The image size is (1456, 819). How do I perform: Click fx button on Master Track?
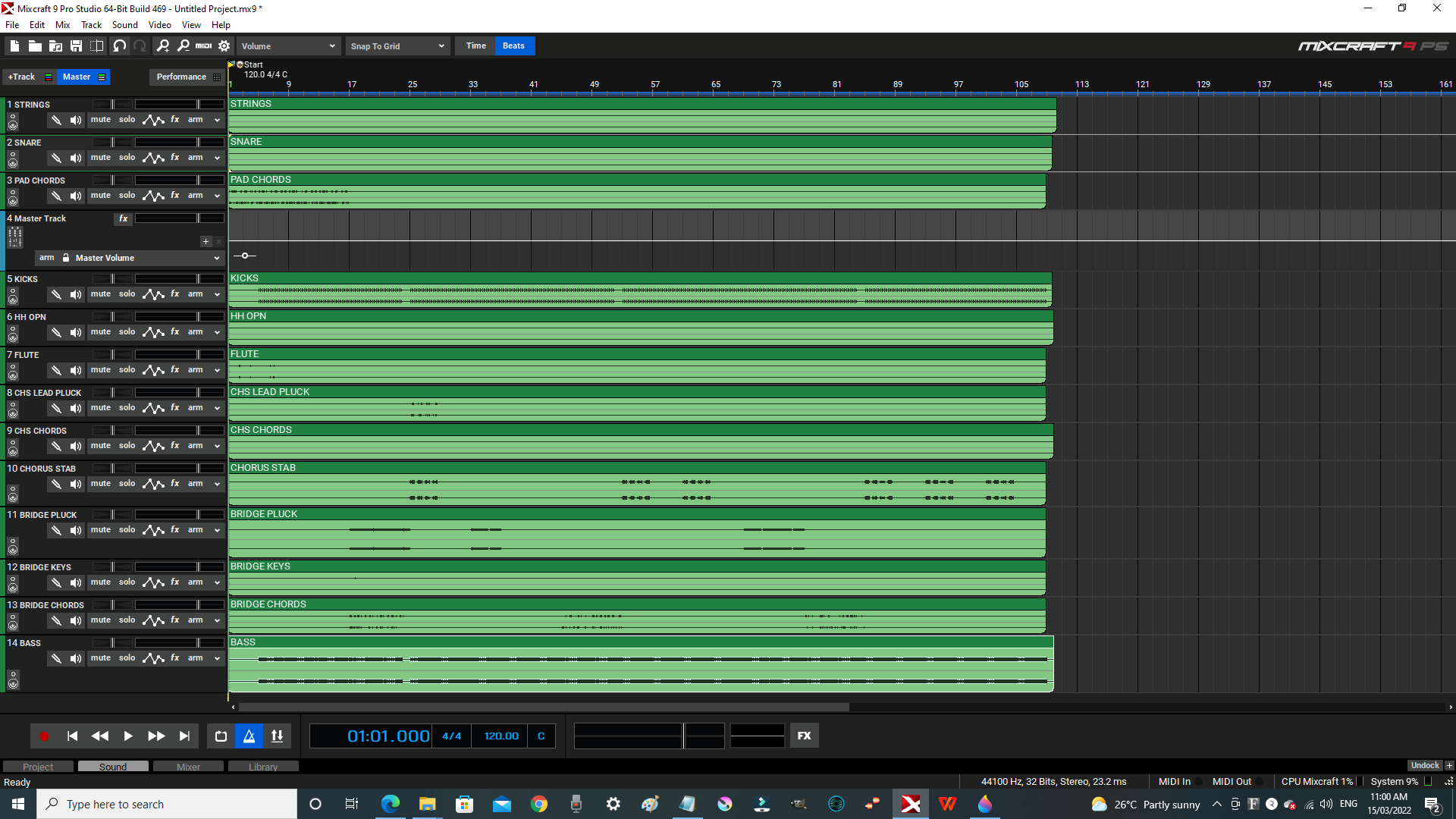[x=124, y=218]
